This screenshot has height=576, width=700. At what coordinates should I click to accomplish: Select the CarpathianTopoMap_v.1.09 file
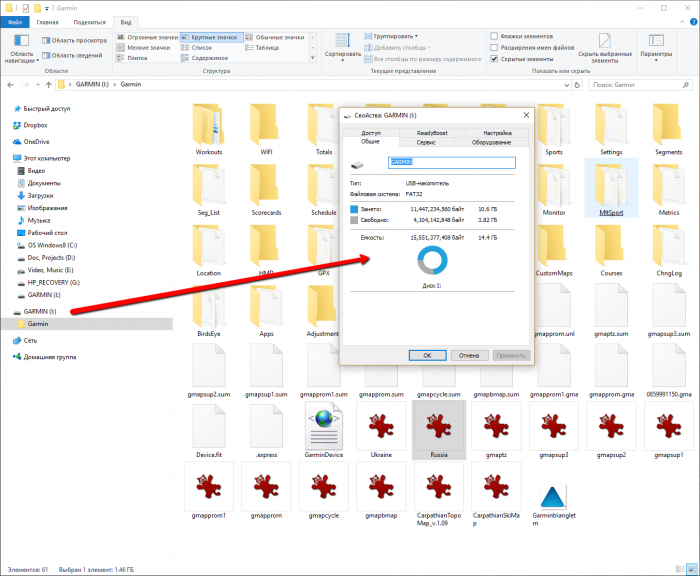[439, 495]
